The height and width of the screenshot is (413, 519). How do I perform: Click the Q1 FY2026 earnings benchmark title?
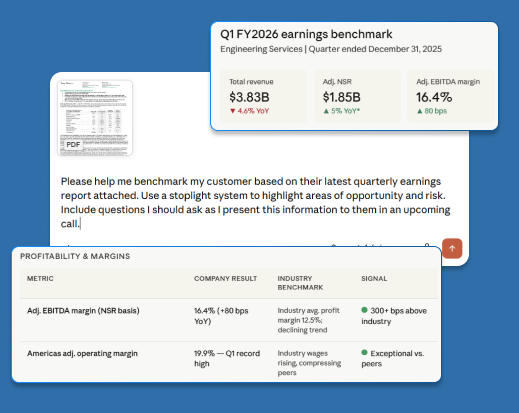click(x=306, y=34)
